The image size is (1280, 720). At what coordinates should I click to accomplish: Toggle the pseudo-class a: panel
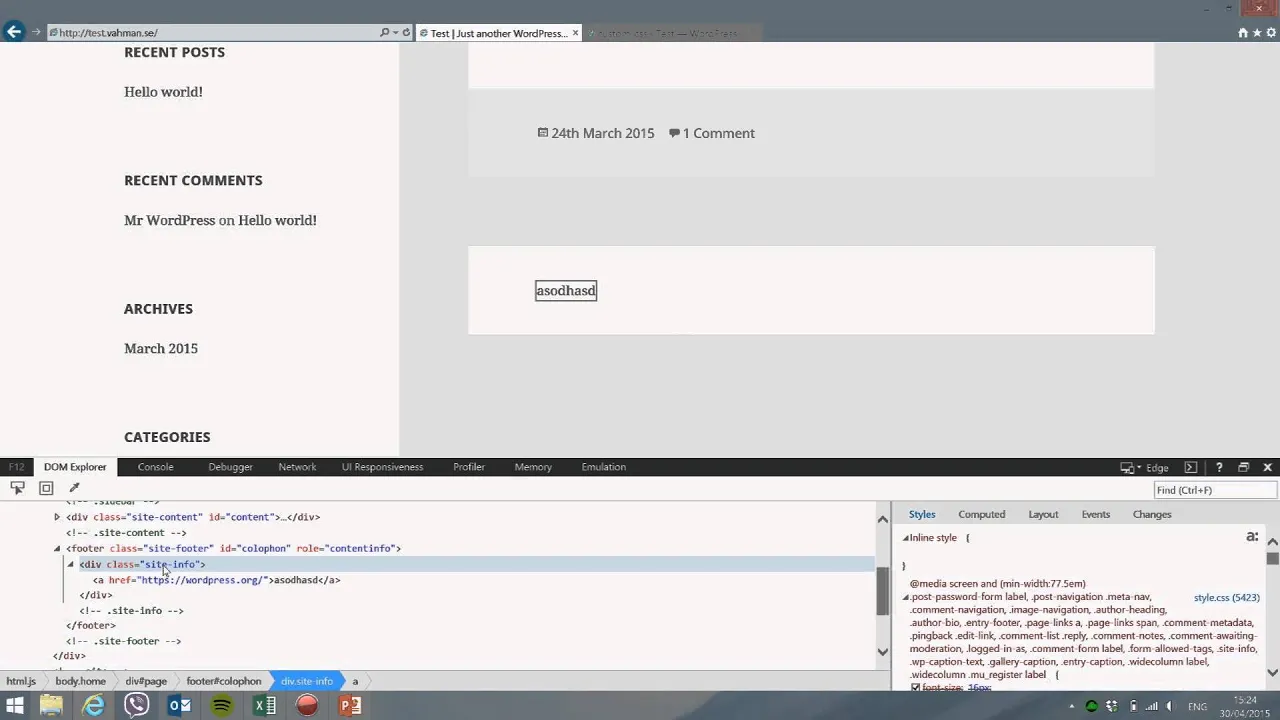pos(1251,537)
